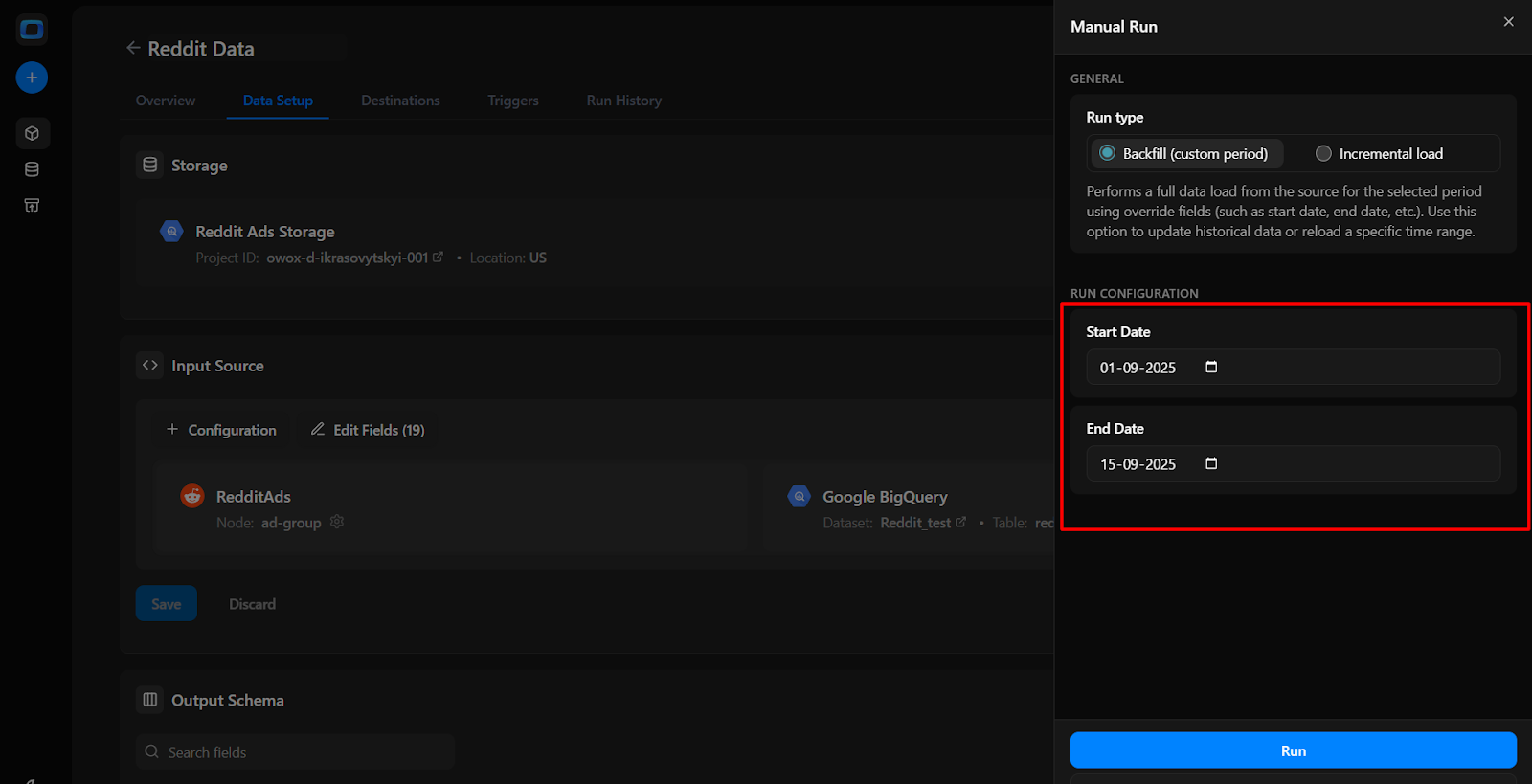1532x784 pixels.
Task: Go back using the arrow beside Reddit Data
Action: pos(133,48)
